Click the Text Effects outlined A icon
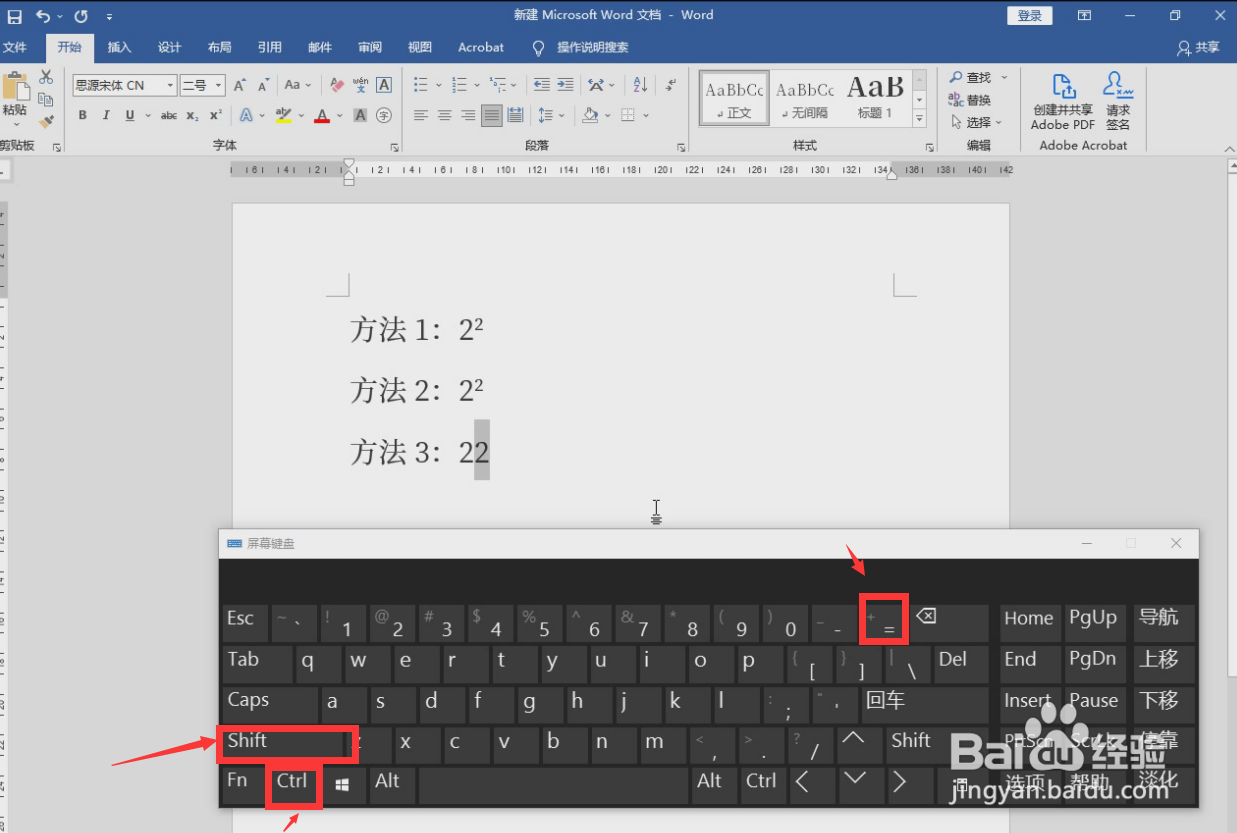The image size is (1237, 833). click(x=246, y=116)
